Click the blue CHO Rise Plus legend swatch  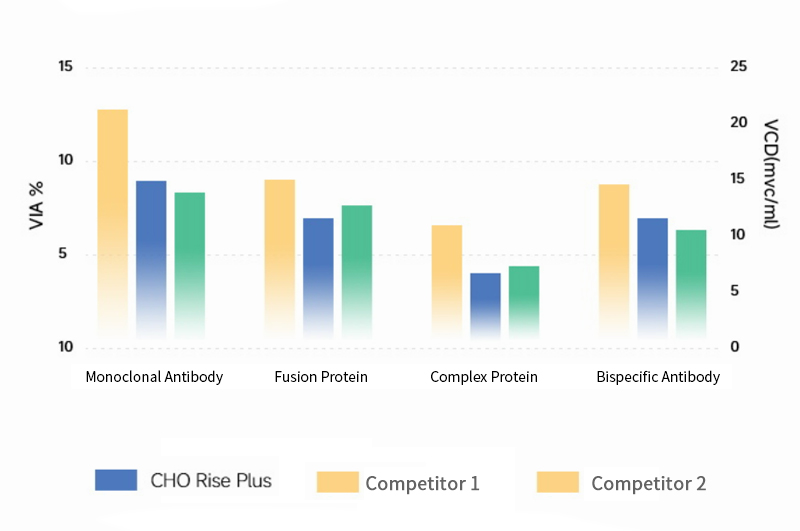click(x=115, y=480)
